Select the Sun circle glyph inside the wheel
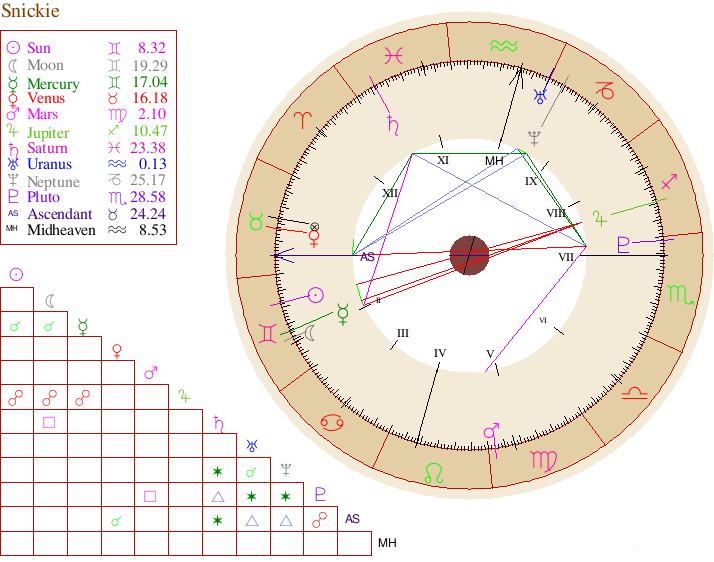The height and width of the screenshot is (562, 714). click(316, 295)
